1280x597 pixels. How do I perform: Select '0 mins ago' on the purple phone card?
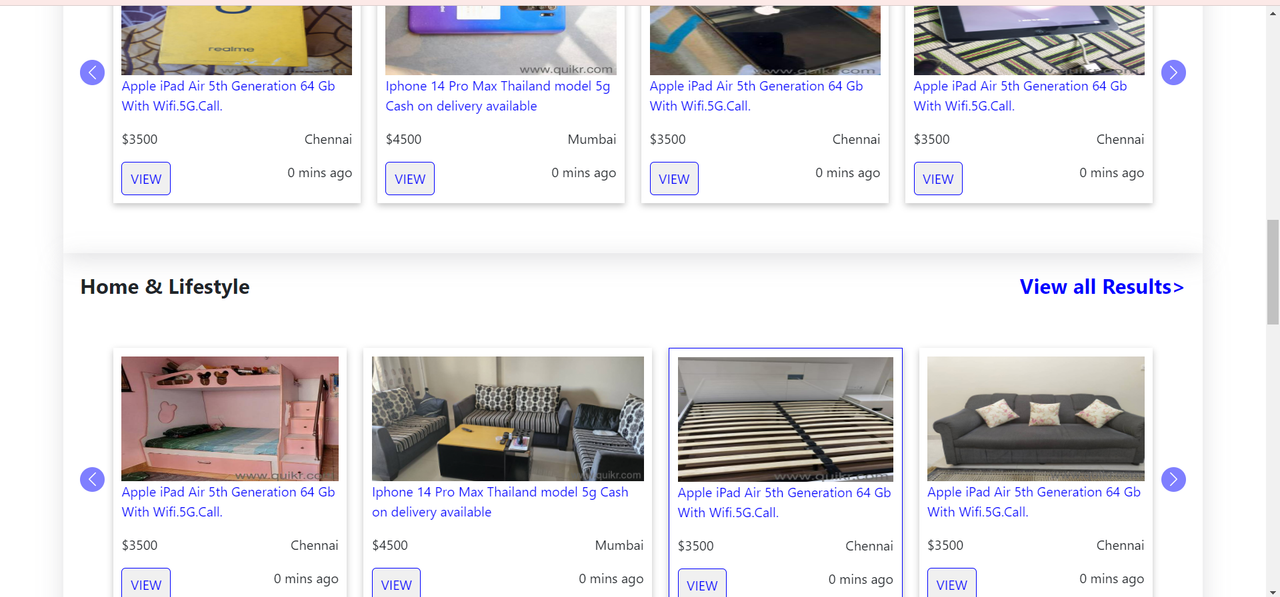584,172
